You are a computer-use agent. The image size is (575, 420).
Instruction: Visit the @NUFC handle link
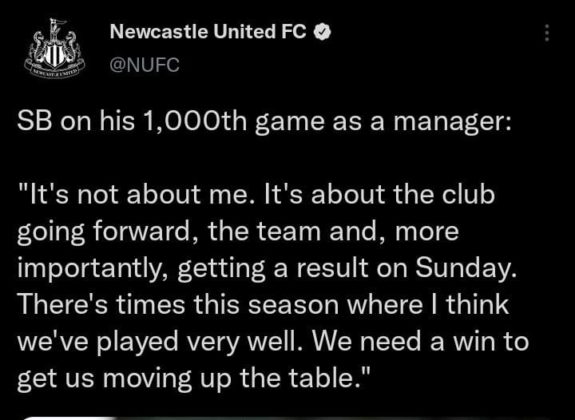[x=144, y=66]
